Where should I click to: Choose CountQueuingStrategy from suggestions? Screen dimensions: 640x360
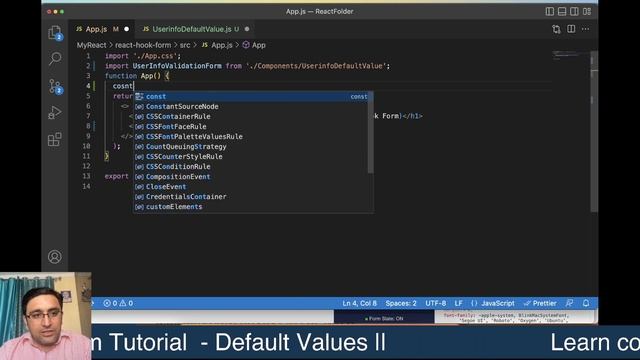coord(251,147)
